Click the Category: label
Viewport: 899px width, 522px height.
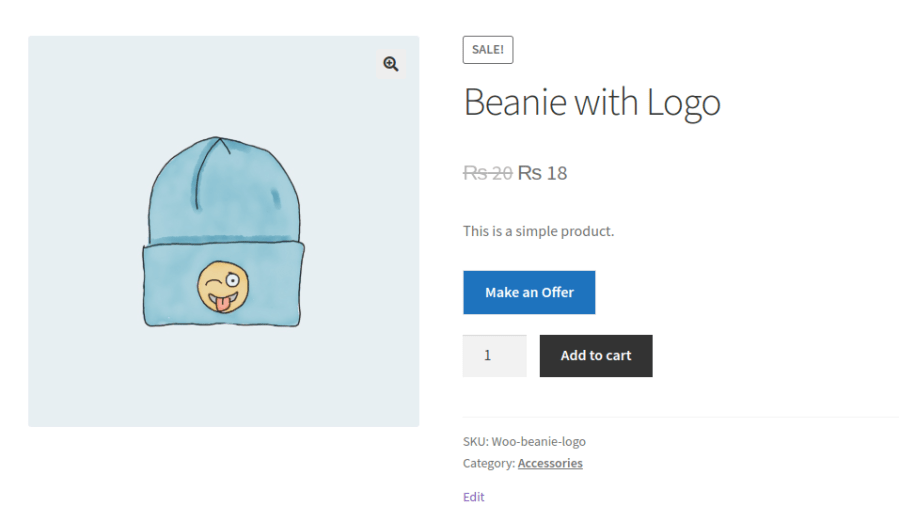(488, 463)
